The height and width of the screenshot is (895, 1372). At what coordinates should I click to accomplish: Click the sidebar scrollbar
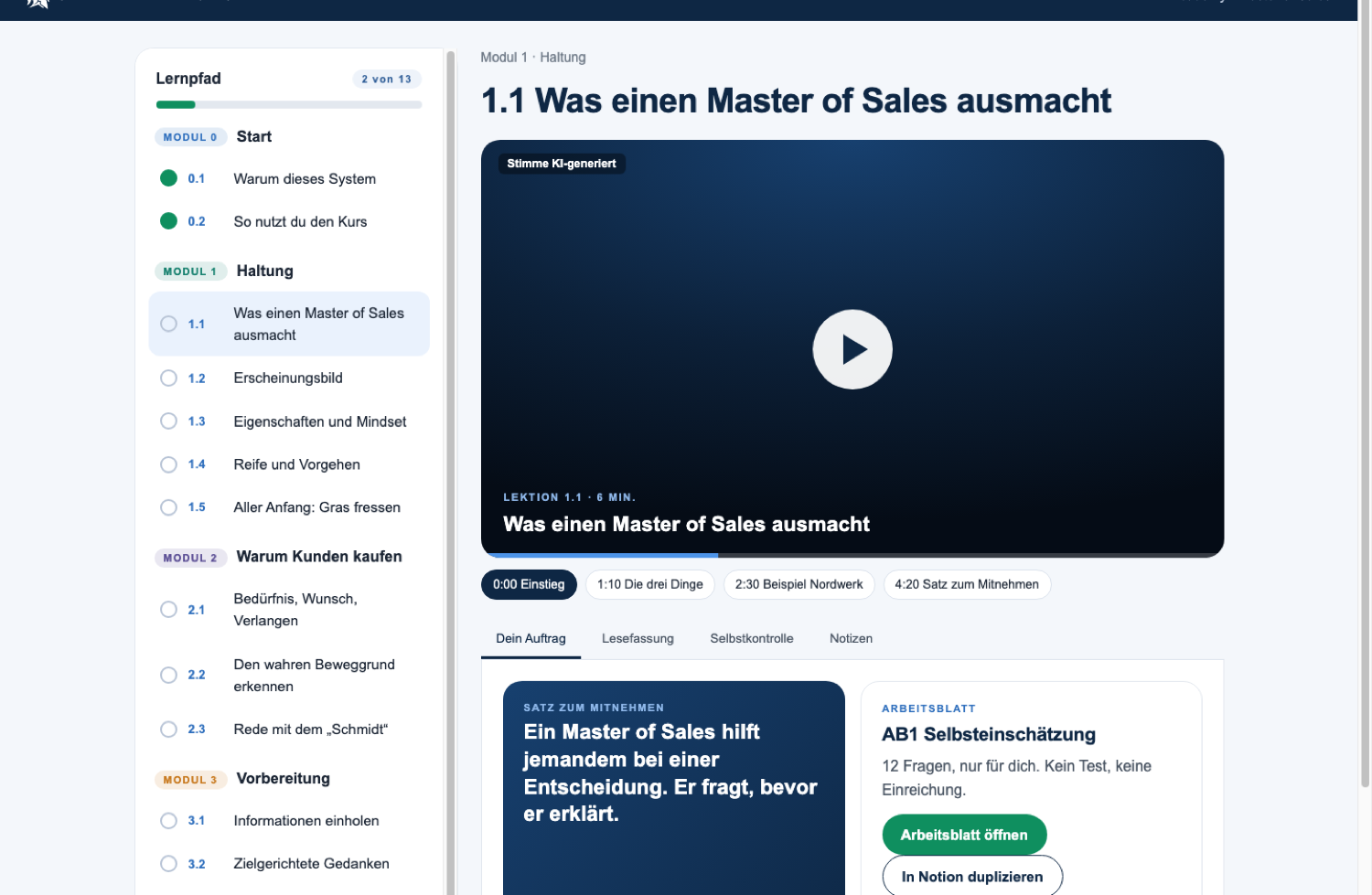point(450,471)
